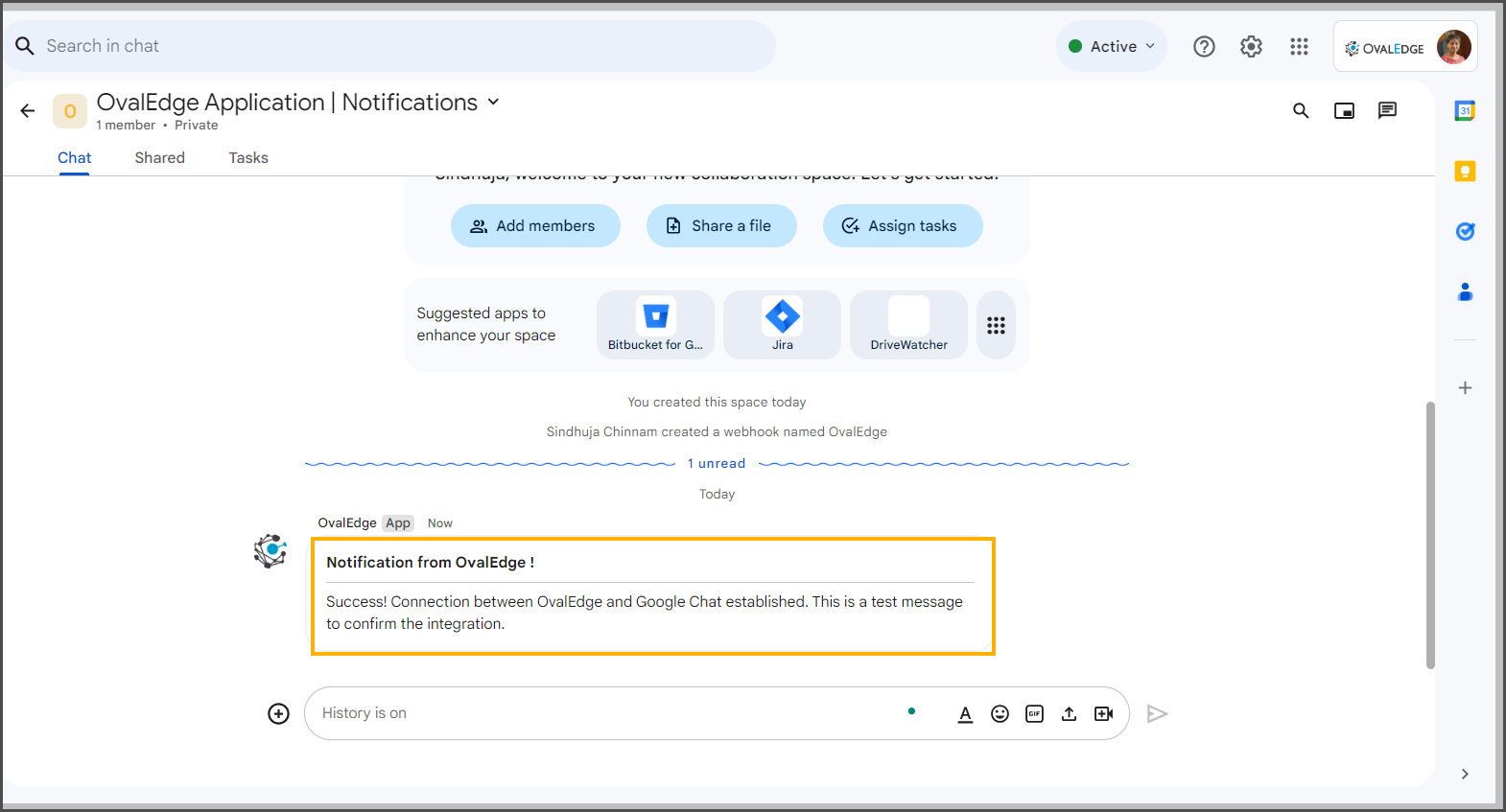Viewport: 1506px width, 812px height.
Task: Click the 'Private' label under the title
Action: pyautogui.click(x=197, y=126)
